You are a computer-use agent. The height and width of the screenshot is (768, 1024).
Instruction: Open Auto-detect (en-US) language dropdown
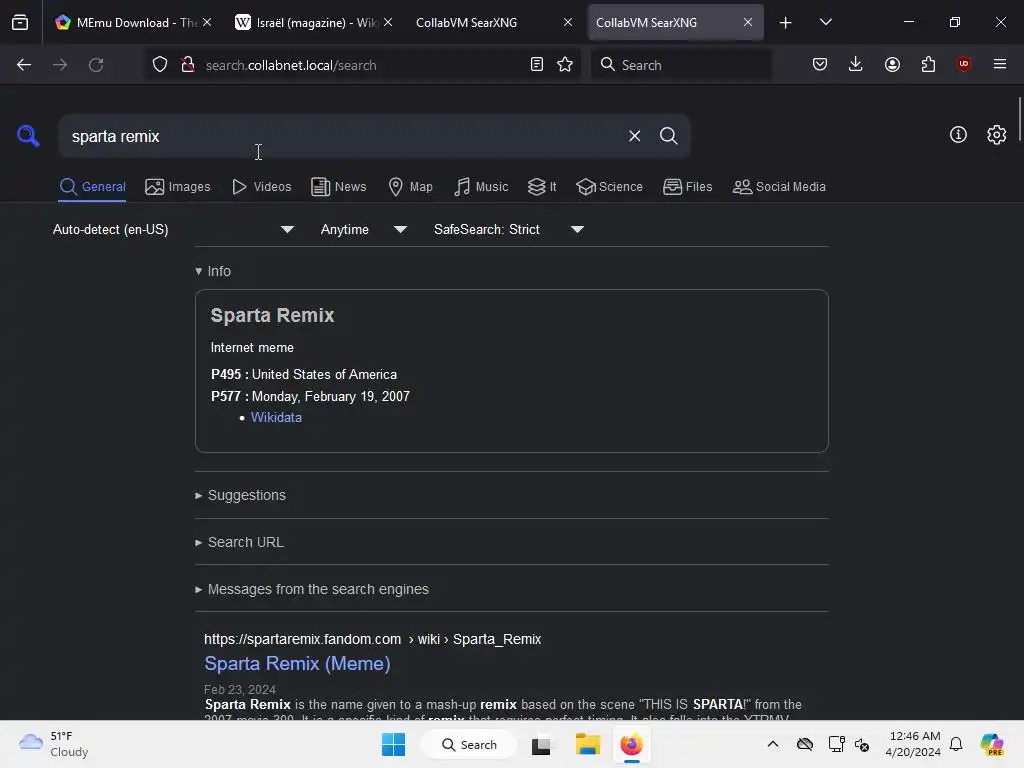click(173, 229)
